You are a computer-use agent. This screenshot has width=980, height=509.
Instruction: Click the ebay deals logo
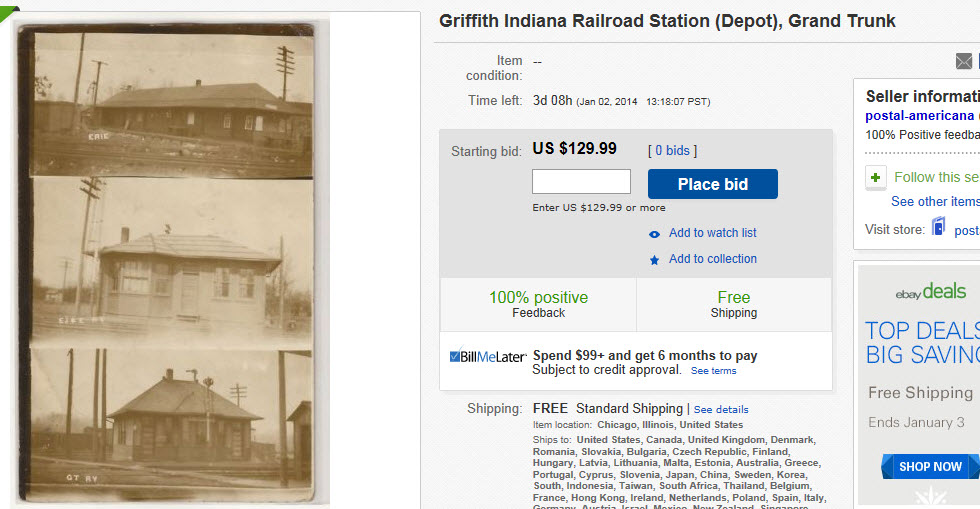(x=930, y=292)
